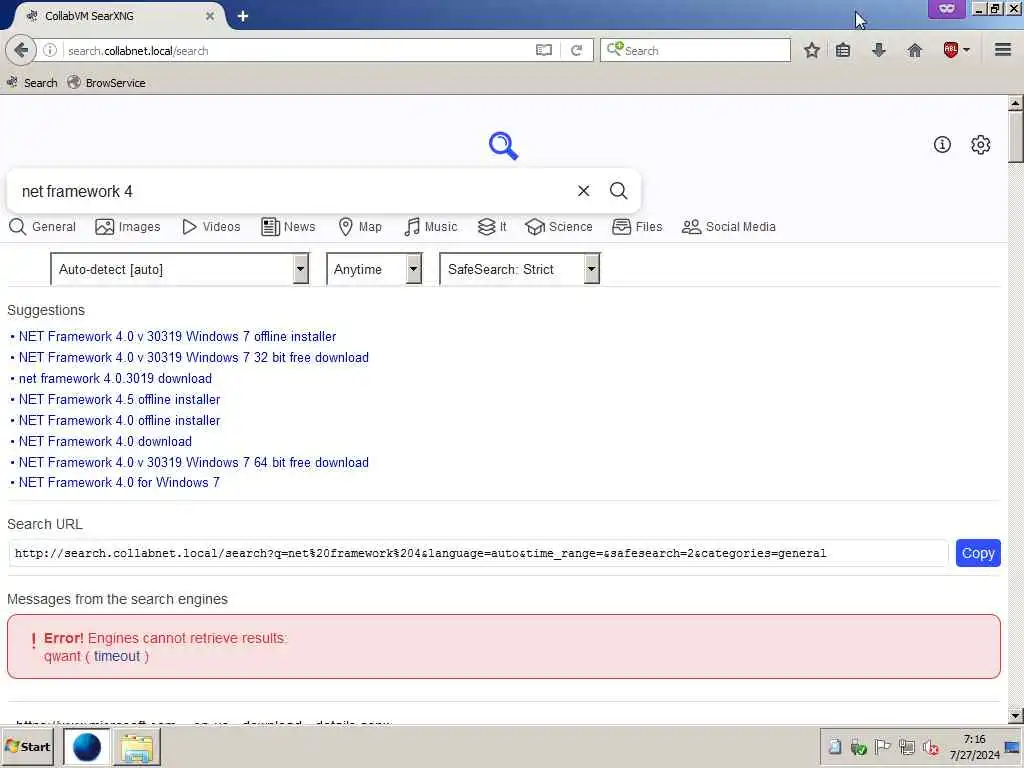Open the browser hamburger menu
Viewport: 1024px width, 768px height.
click(1003, 50)
